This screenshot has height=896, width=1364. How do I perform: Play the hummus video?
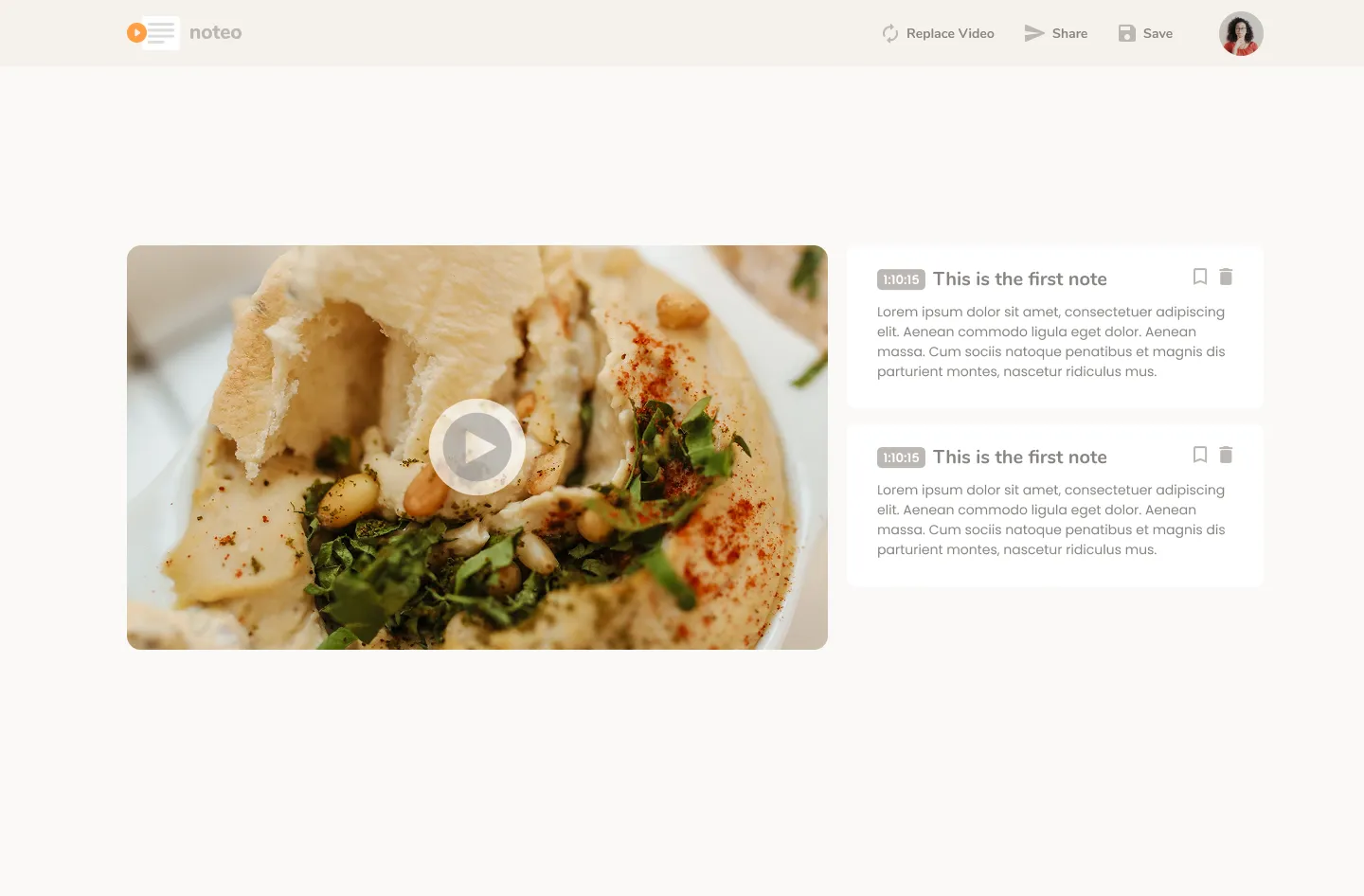pyautogui.click(x=477, y=447)
